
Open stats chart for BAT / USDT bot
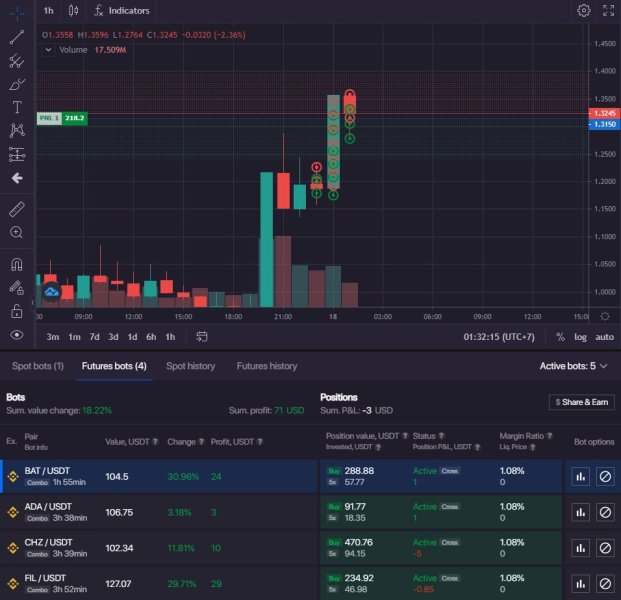(581, 476)
